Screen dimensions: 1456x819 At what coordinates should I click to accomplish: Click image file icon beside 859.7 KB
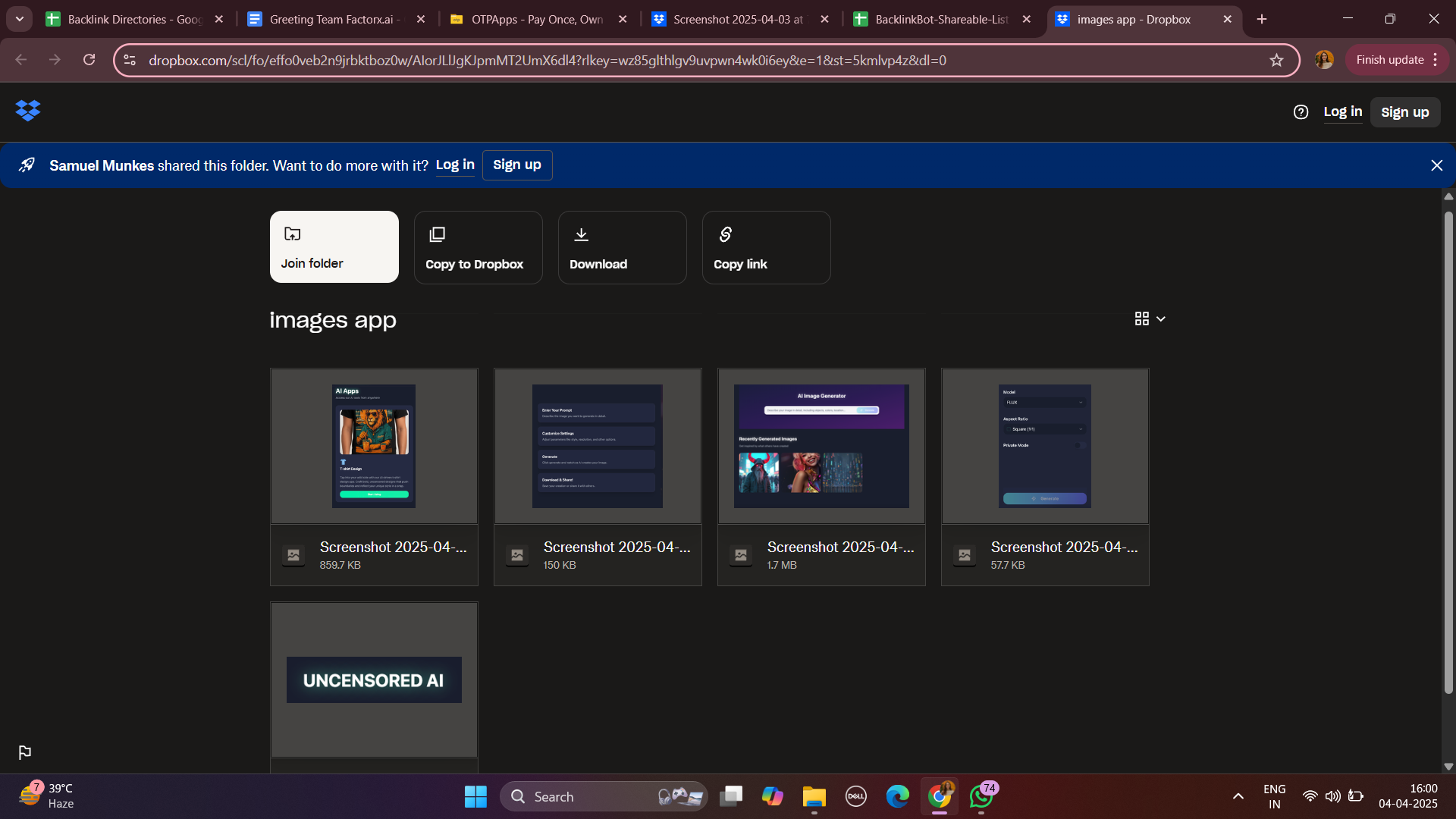tap(293, 555)
